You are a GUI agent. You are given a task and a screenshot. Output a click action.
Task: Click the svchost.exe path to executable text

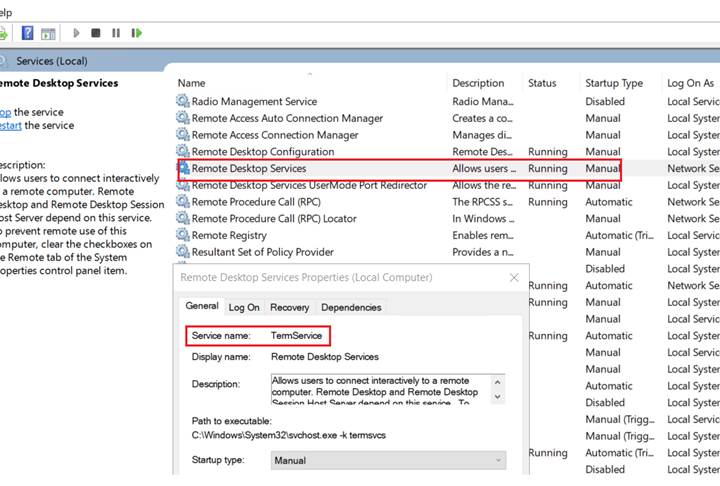pyautogui.click(x=288, y=435)
